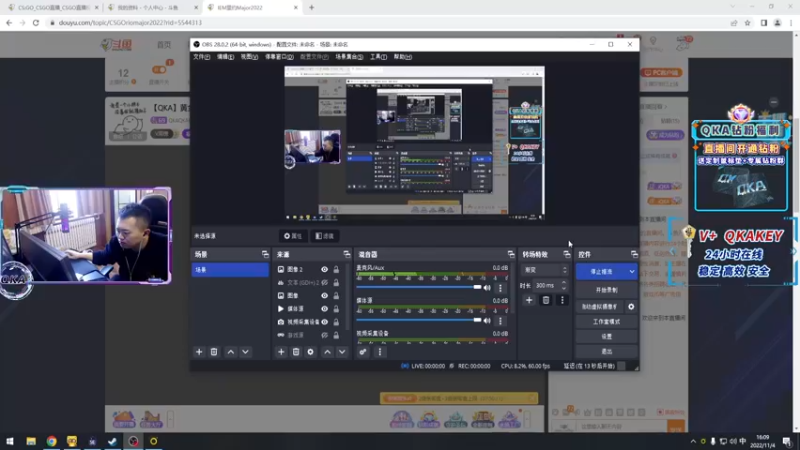
Task: Pop out the Sources dock panel
Action: click(x=347, y=254)
